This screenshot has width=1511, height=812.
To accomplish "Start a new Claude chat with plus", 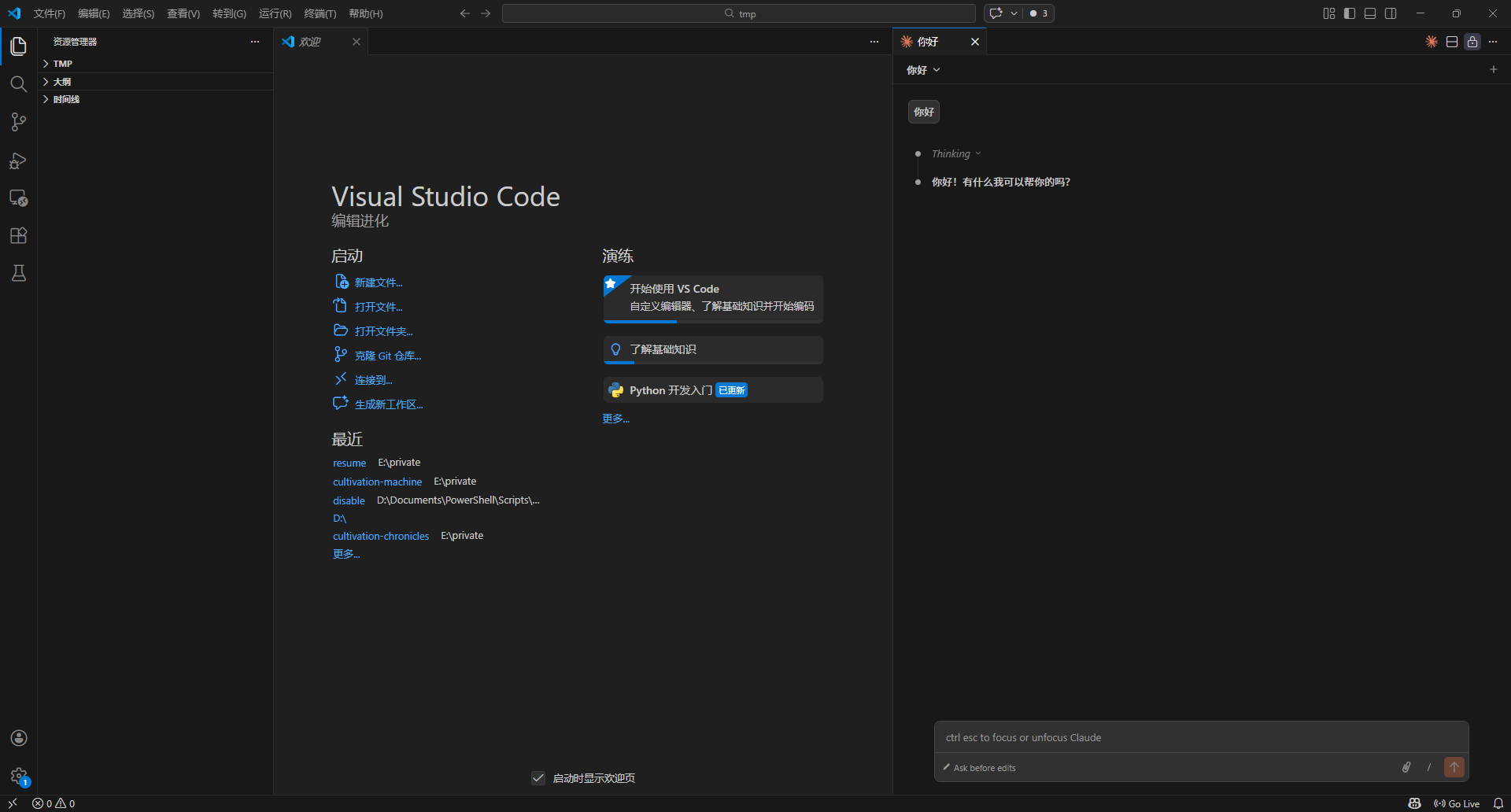I will [1494, 69].
